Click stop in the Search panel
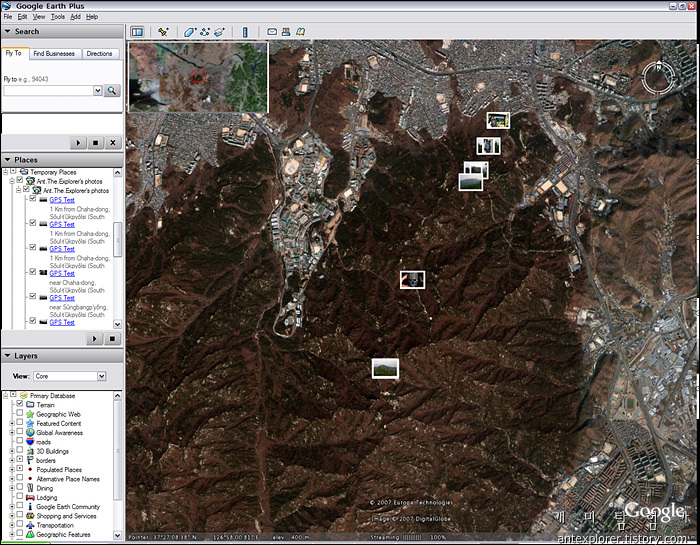 pos(95,143)
